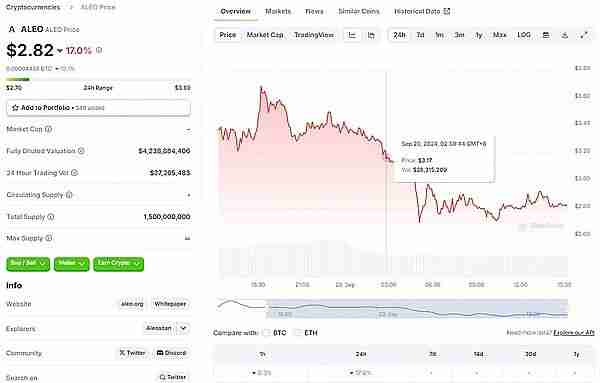Expand the Explorers dropdown chevron
The width and height of the screenshot is (600, 383).
coord(183,328)
